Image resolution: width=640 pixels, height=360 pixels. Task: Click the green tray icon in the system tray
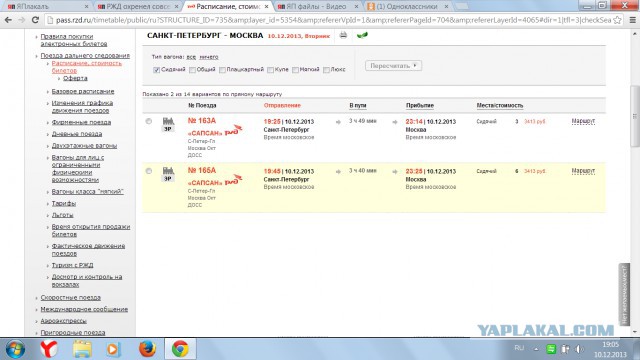click(551, 349)
